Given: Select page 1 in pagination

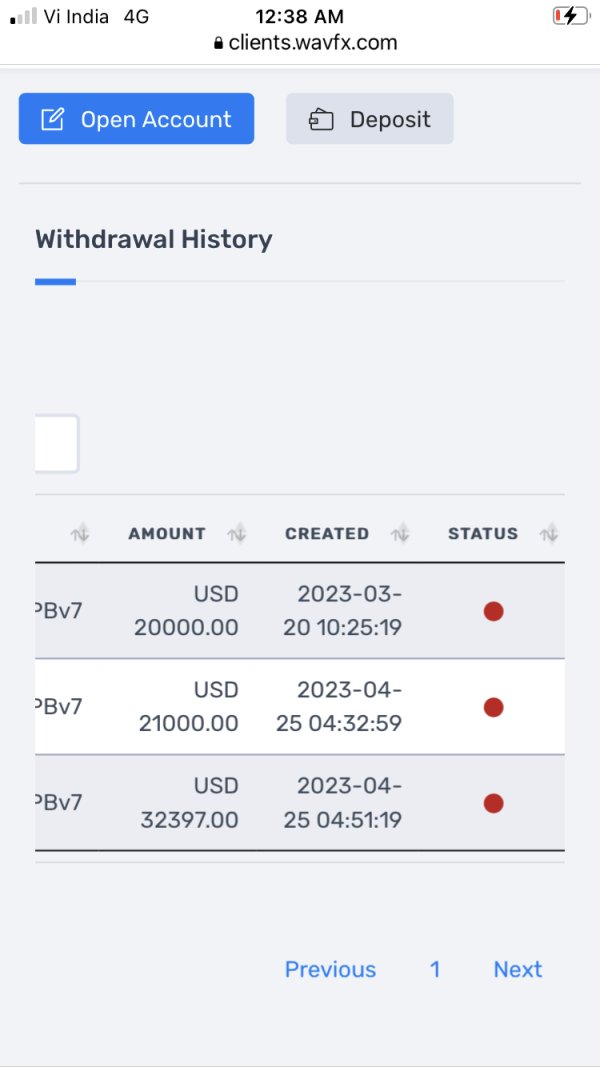Looking at the screenshot, I should [435, 969].
